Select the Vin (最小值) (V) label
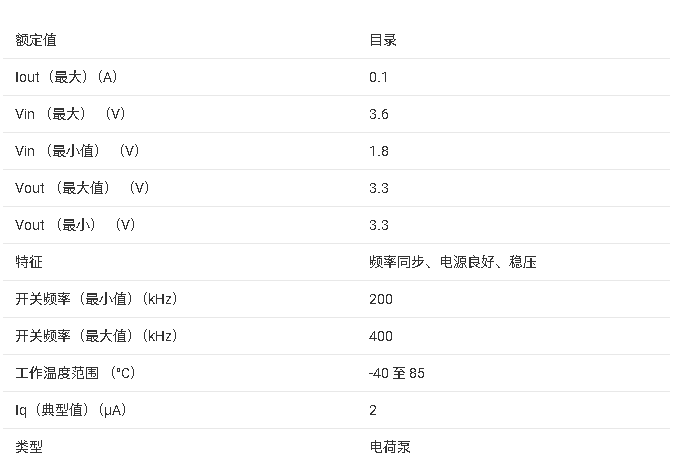The image size is (683, 465). coord(77,151)
